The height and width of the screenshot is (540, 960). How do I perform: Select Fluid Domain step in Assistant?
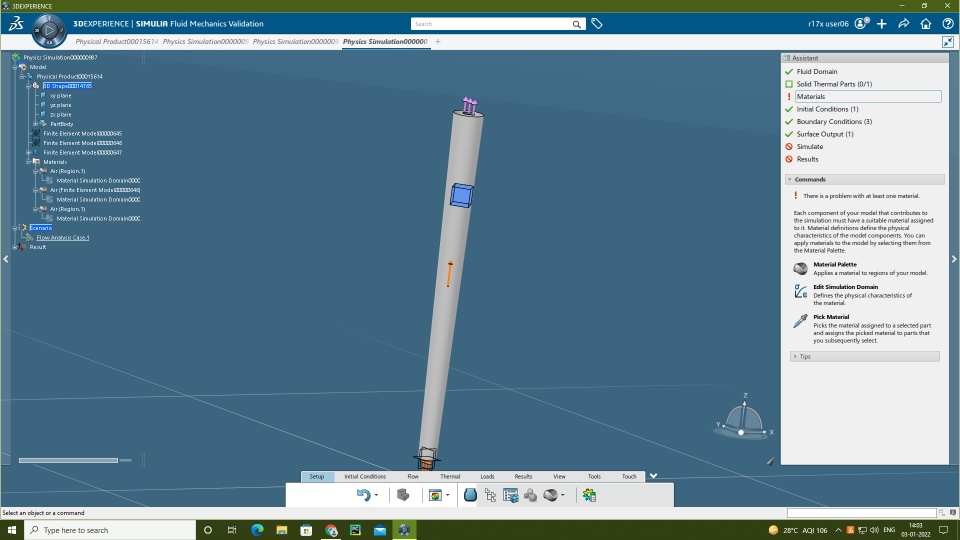[x=817, y=72]
